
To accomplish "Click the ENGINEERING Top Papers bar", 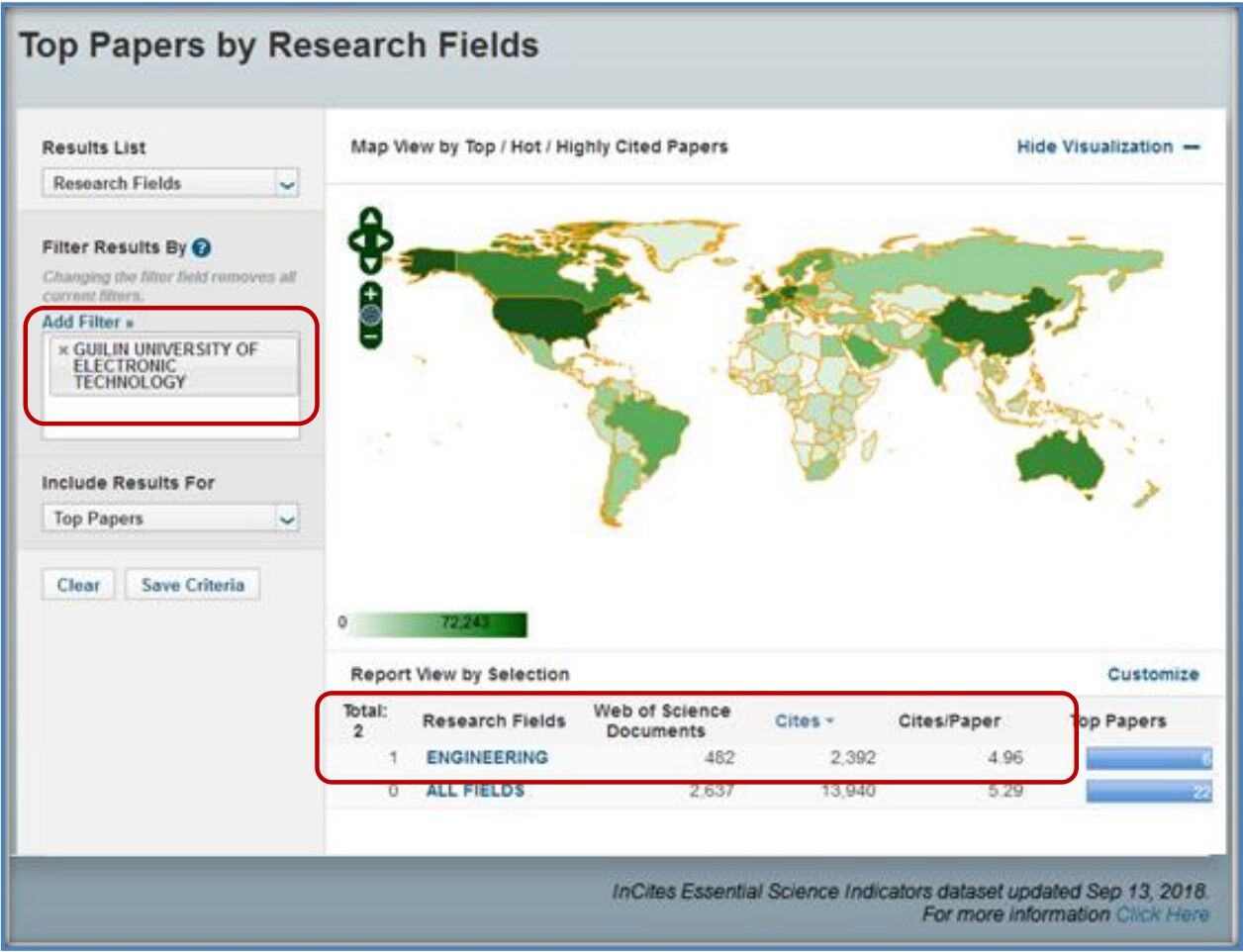I will click(1148, 759).
